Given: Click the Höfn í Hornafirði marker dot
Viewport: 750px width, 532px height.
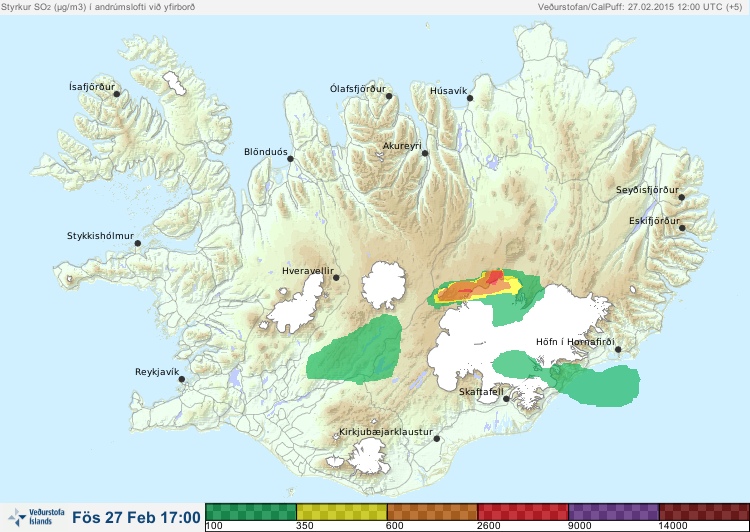Looking at the screenshot, I should [x=618, y=350].
